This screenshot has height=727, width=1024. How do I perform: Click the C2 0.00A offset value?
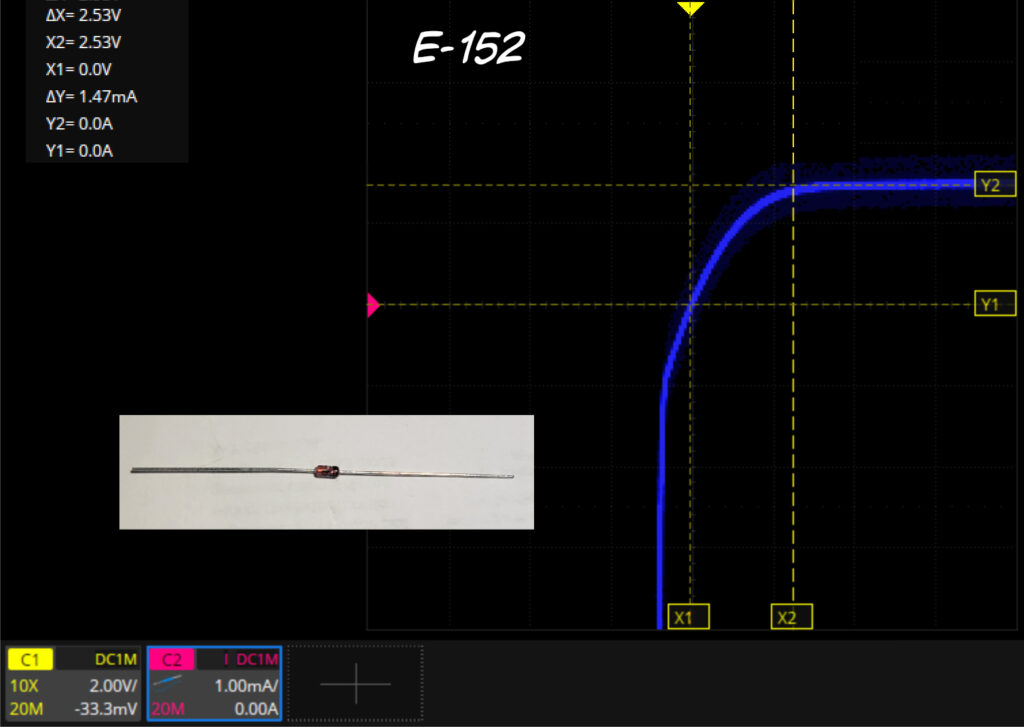(x=256, y=709)
